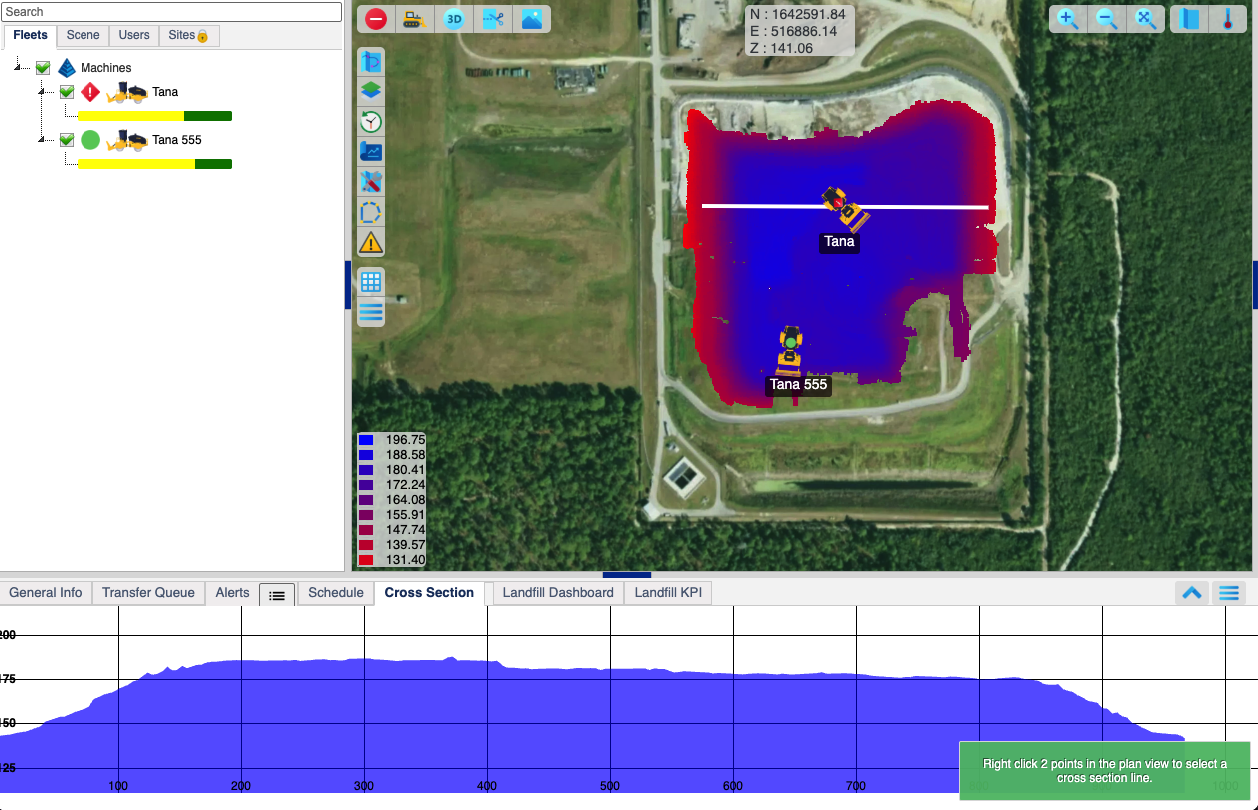Dismiss the green cross section hint message
1258x810 pixels.
[1105, 771]
